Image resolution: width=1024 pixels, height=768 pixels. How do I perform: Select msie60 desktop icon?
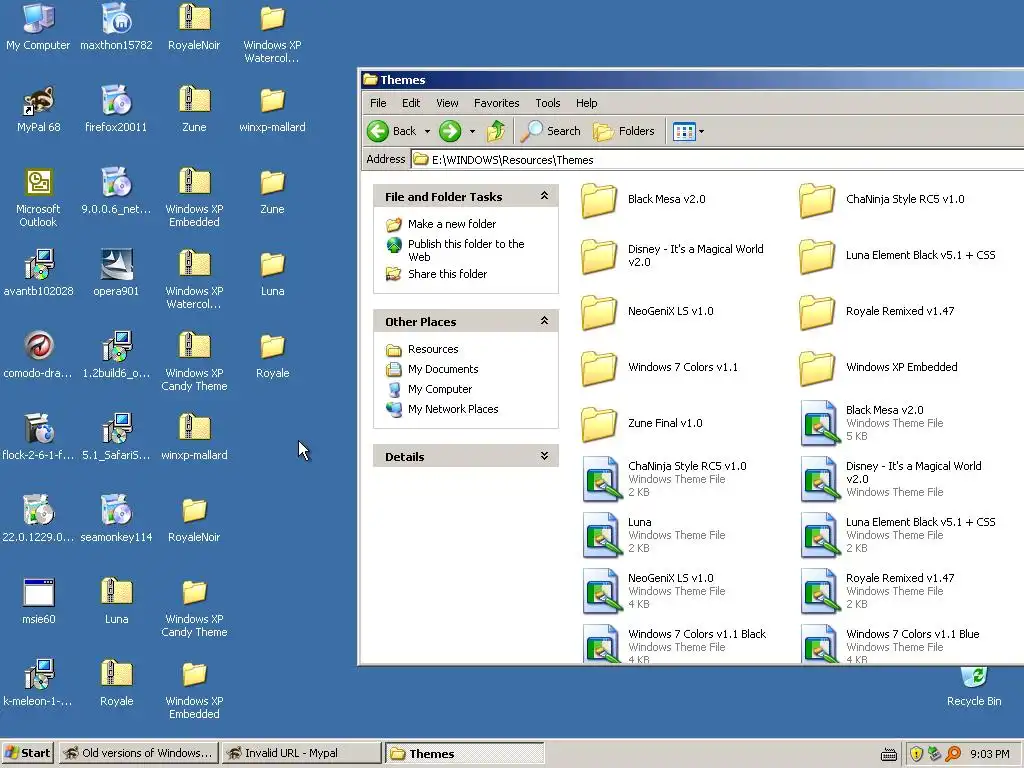point(38,601)
